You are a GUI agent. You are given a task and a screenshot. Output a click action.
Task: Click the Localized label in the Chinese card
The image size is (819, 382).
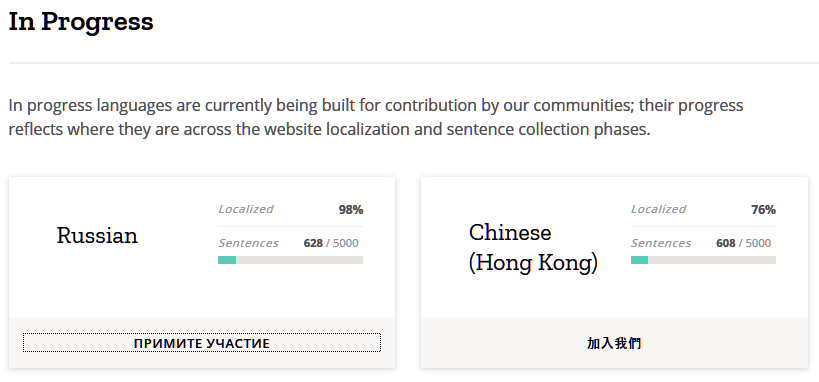click(658, 209)
